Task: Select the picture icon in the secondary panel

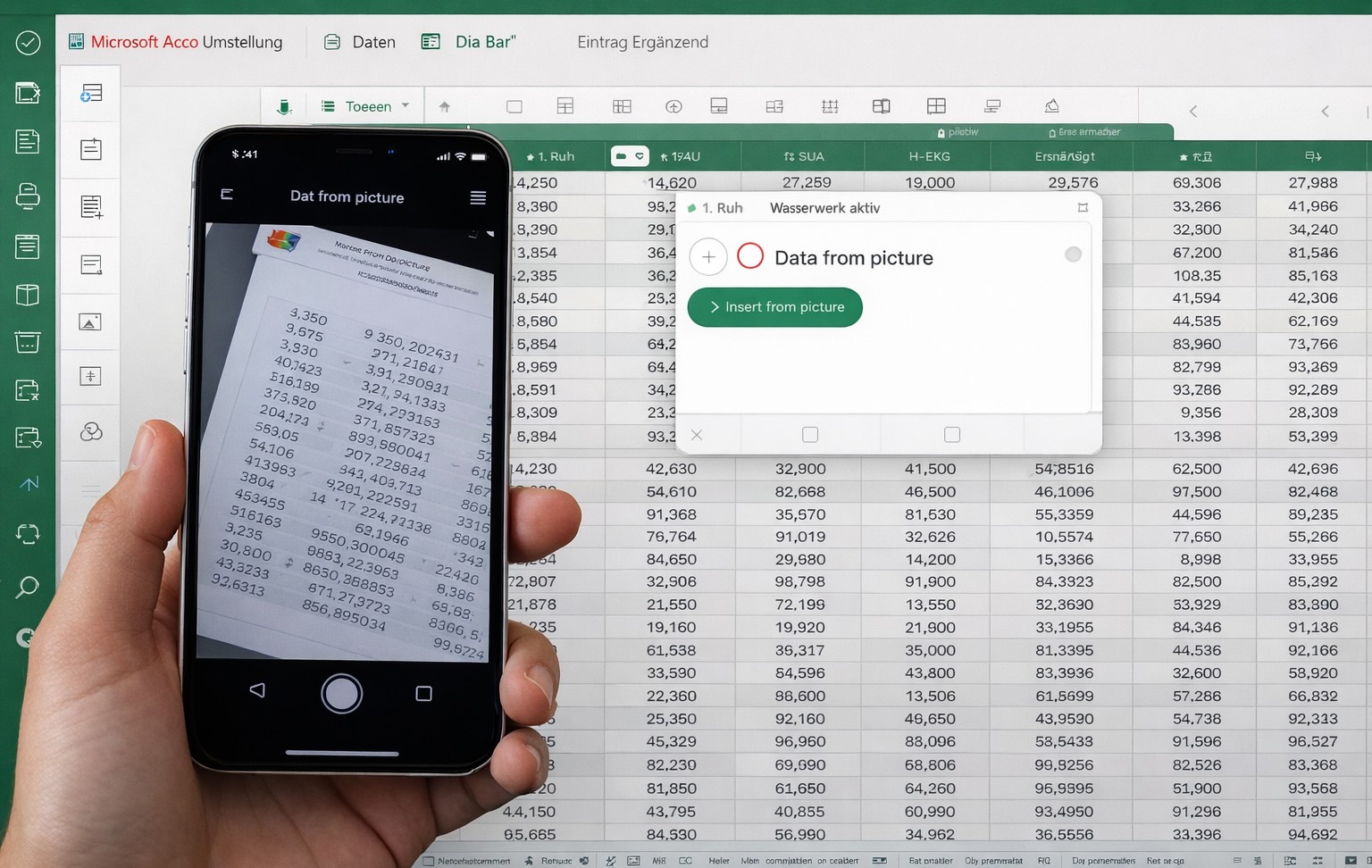Action: point(90,322)
